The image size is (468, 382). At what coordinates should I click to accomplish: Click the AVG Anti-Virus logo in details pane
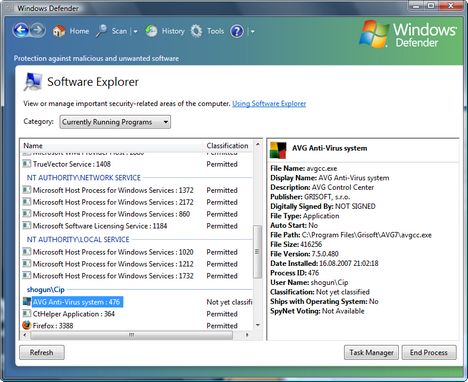278,150
